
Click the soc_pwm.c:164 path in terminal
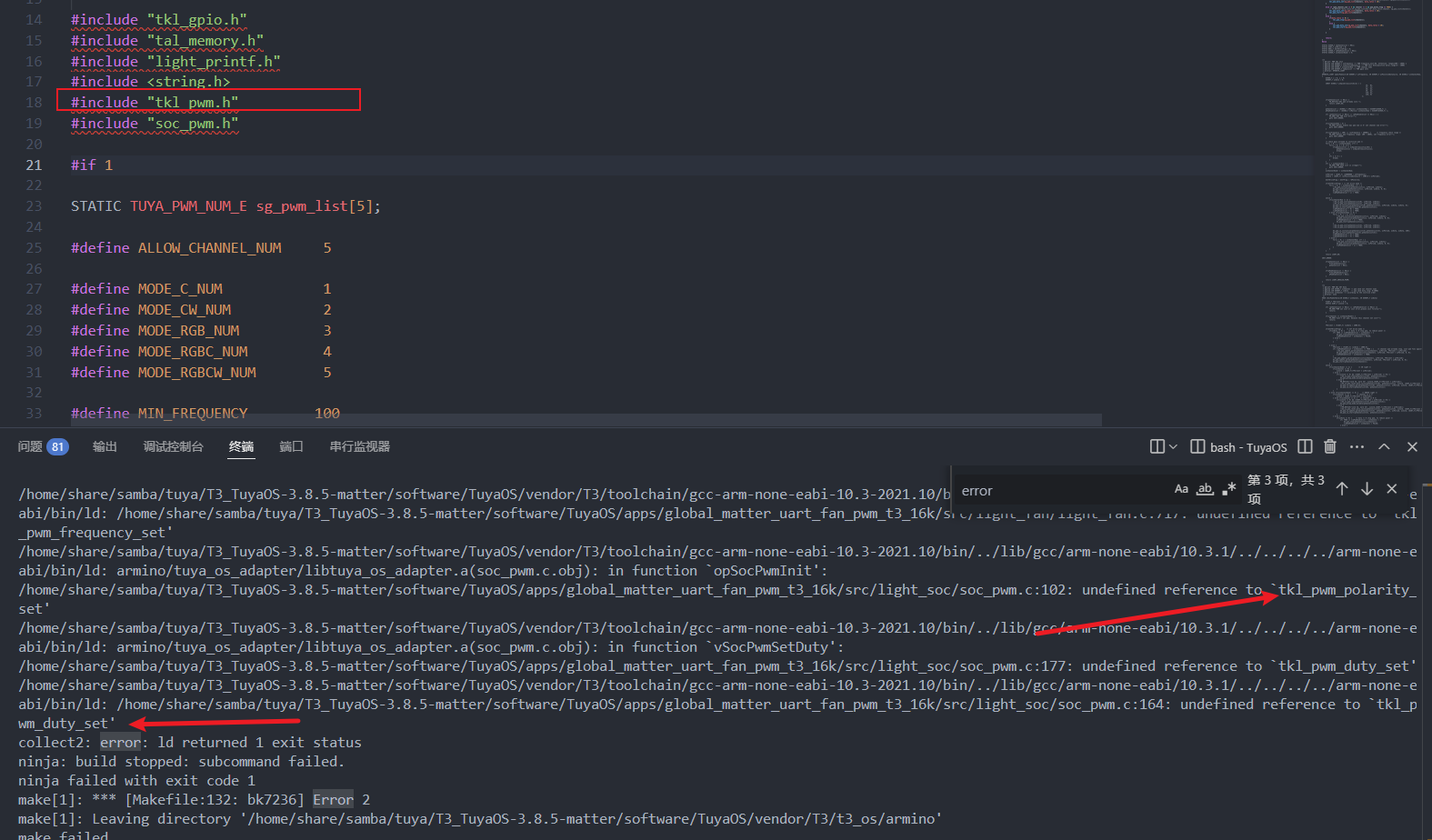pos(641,705)
